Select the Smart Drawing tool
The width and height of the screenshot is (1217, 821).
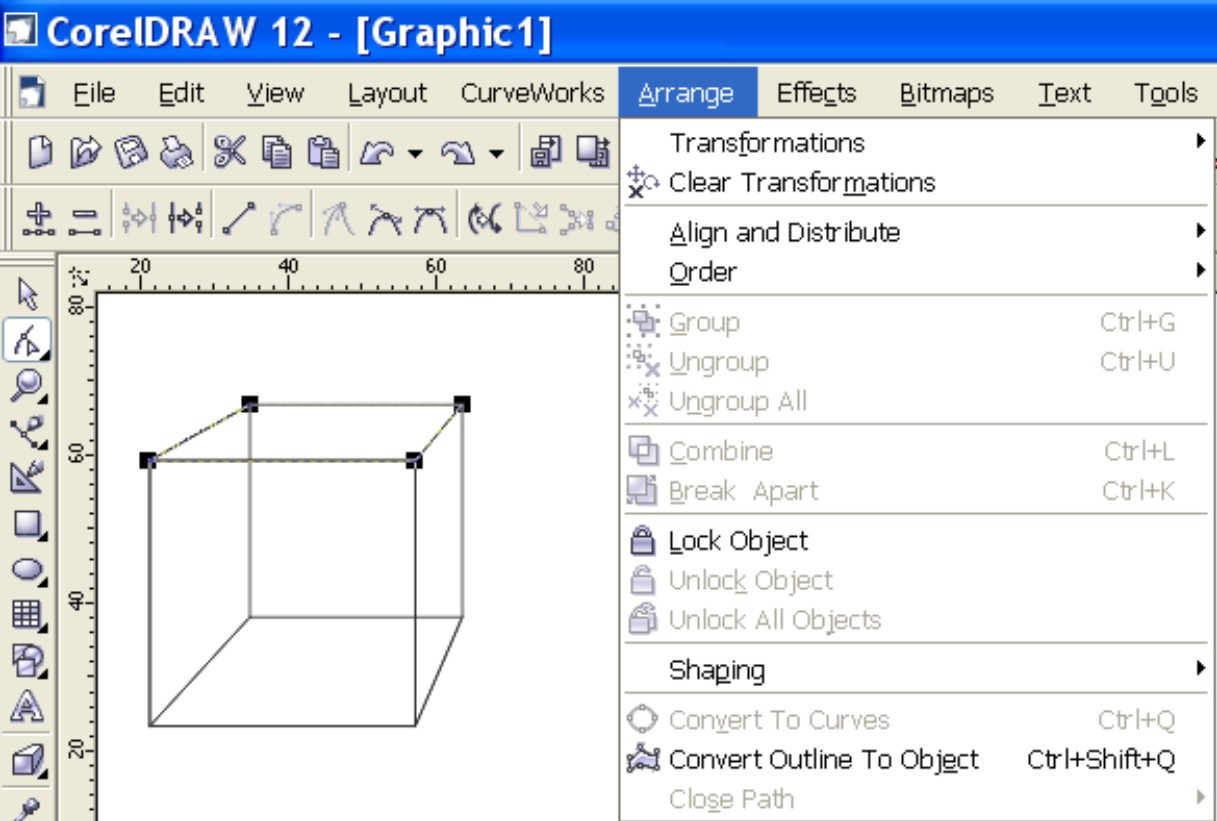click(x=27, y=478)
